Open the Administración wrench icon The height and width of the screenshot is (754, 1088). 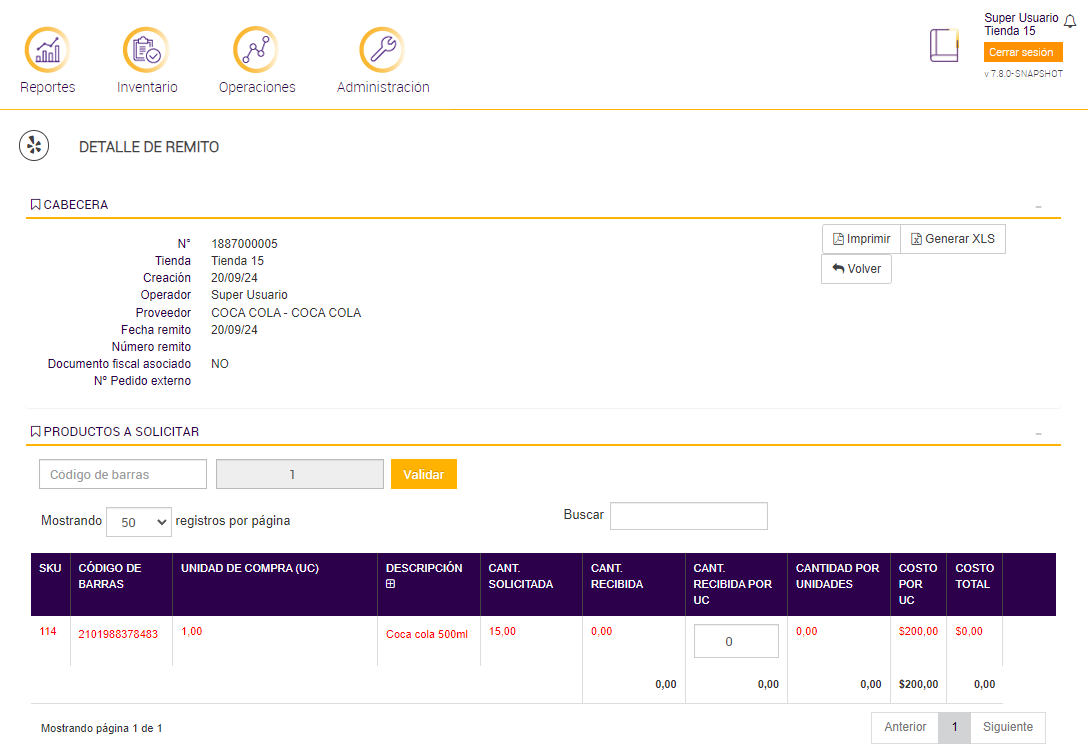[x=382, y=49]
